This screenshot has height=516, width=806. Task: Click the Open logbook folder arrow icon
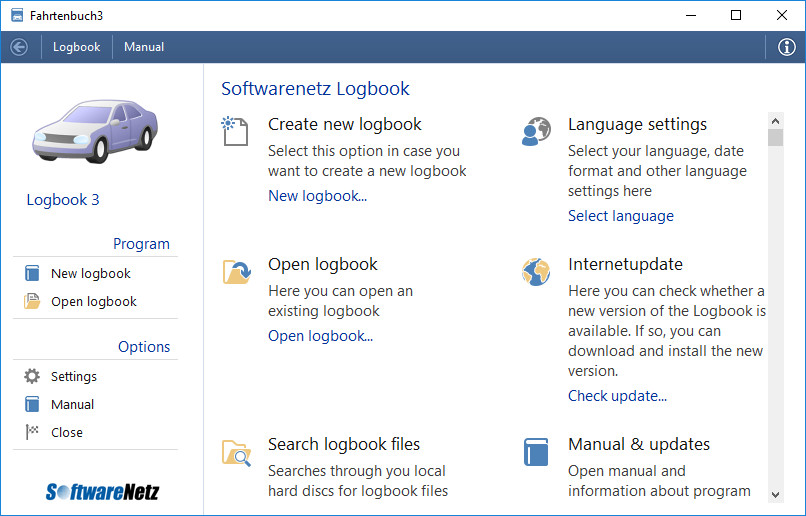click(x=236, y=271)
